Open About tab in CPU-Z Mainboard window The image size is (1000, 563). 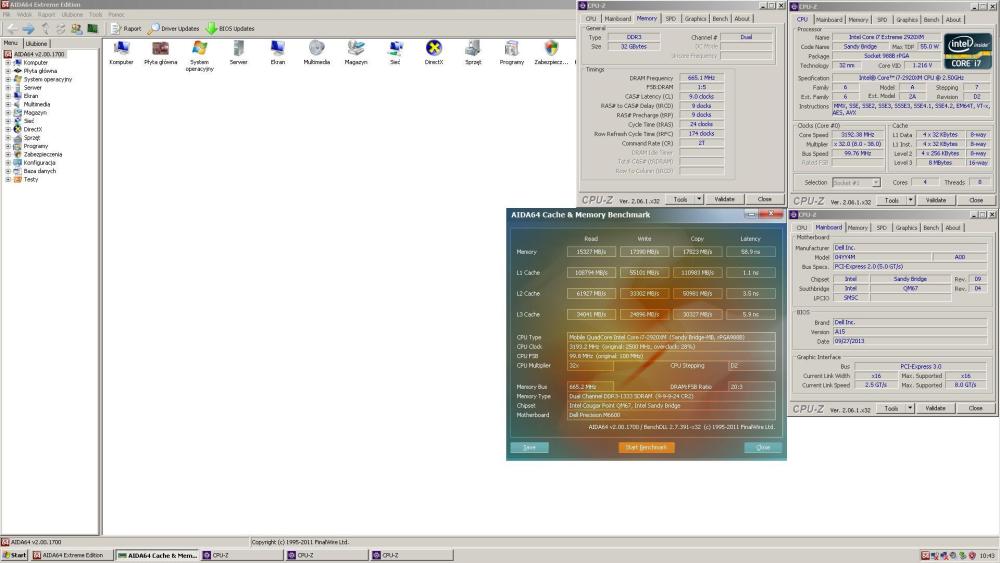pyautogui.click(x=952, y=228)
